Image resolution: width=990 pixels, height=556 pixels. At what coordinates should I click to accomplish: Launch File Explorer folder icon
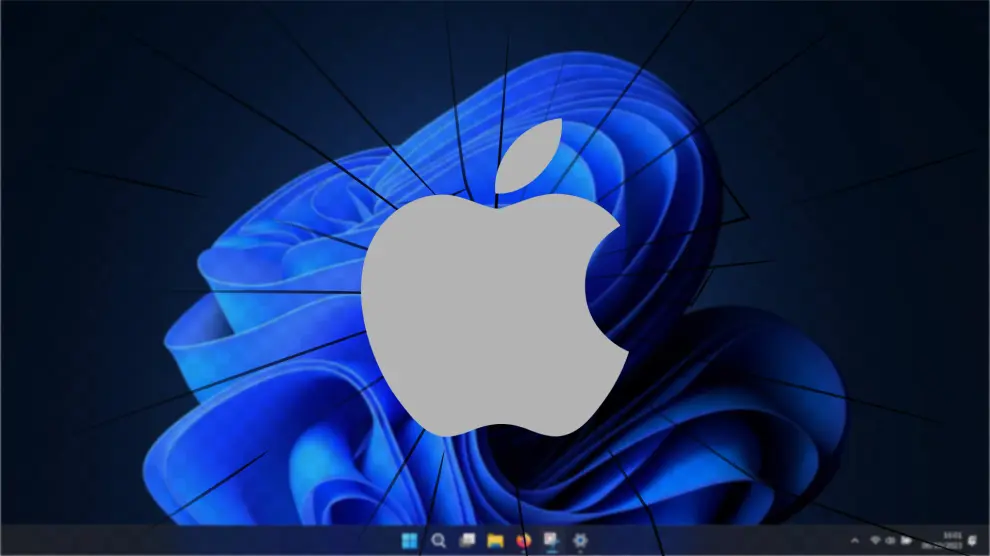point(494,541)
